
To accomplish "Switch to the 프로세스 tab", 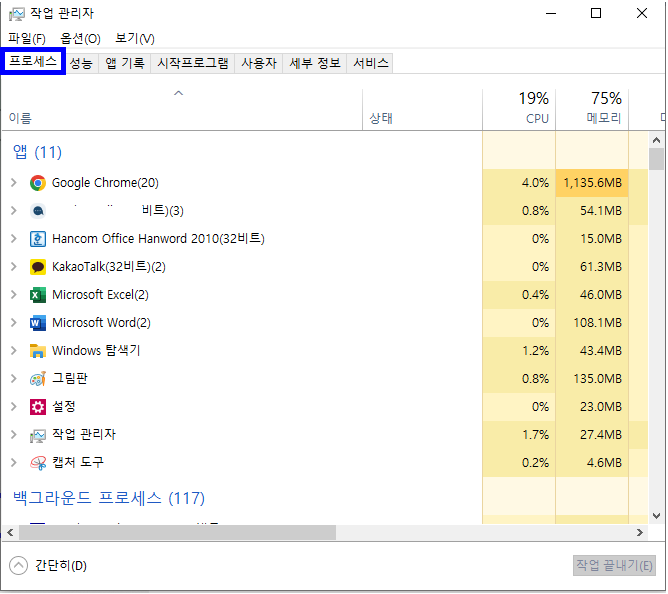I will click(33, 61).
